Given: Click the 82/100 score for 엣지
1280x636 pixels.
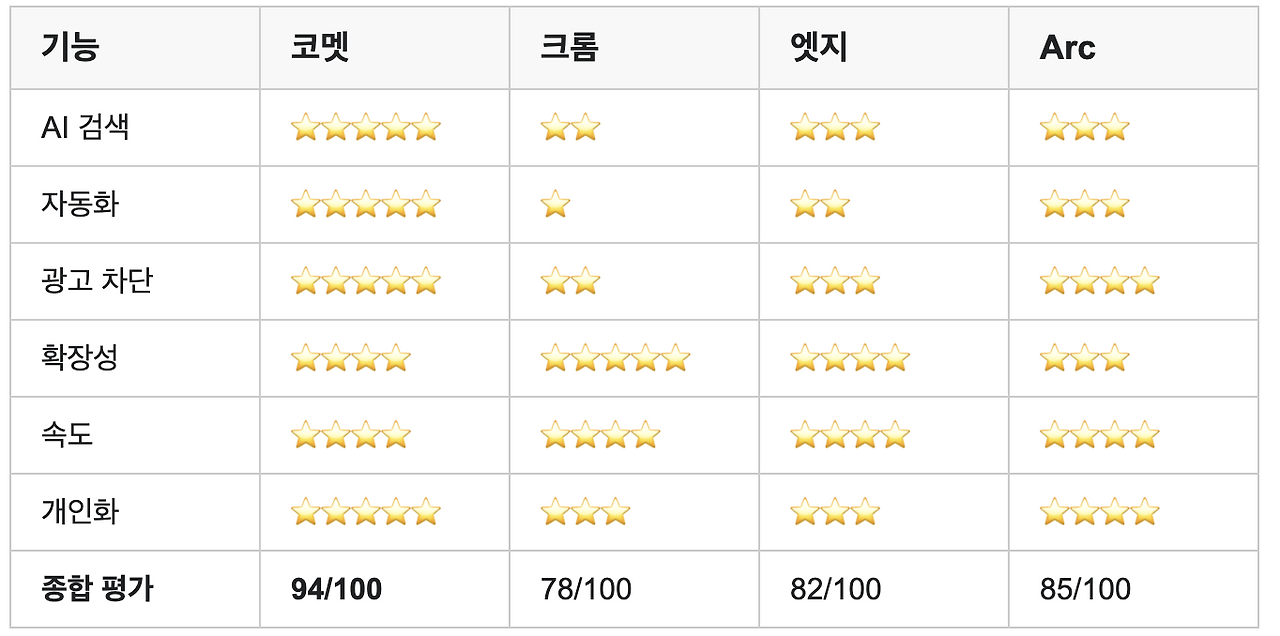Looking at the screenshot, I should (836, 589).
